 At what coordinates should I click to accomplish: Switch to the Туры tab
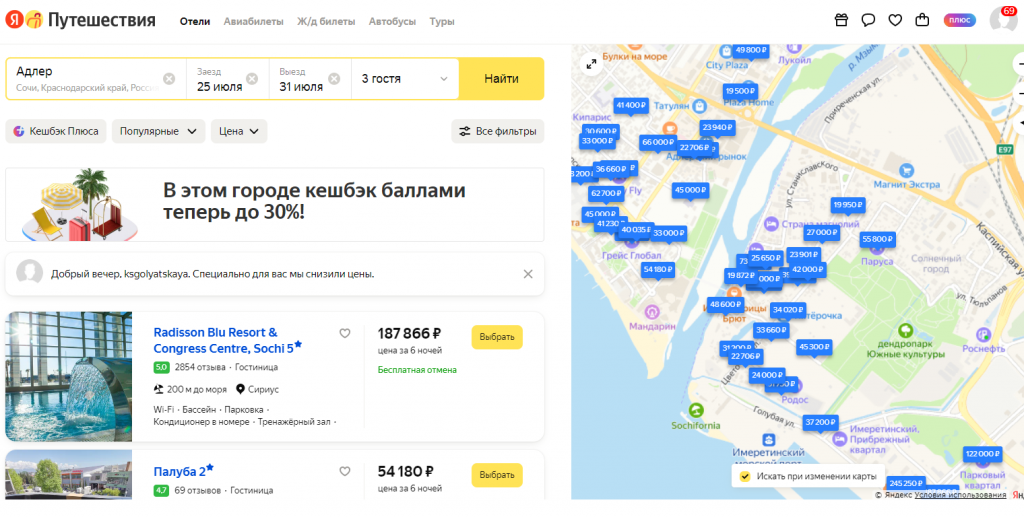click(x=442, y=22)
